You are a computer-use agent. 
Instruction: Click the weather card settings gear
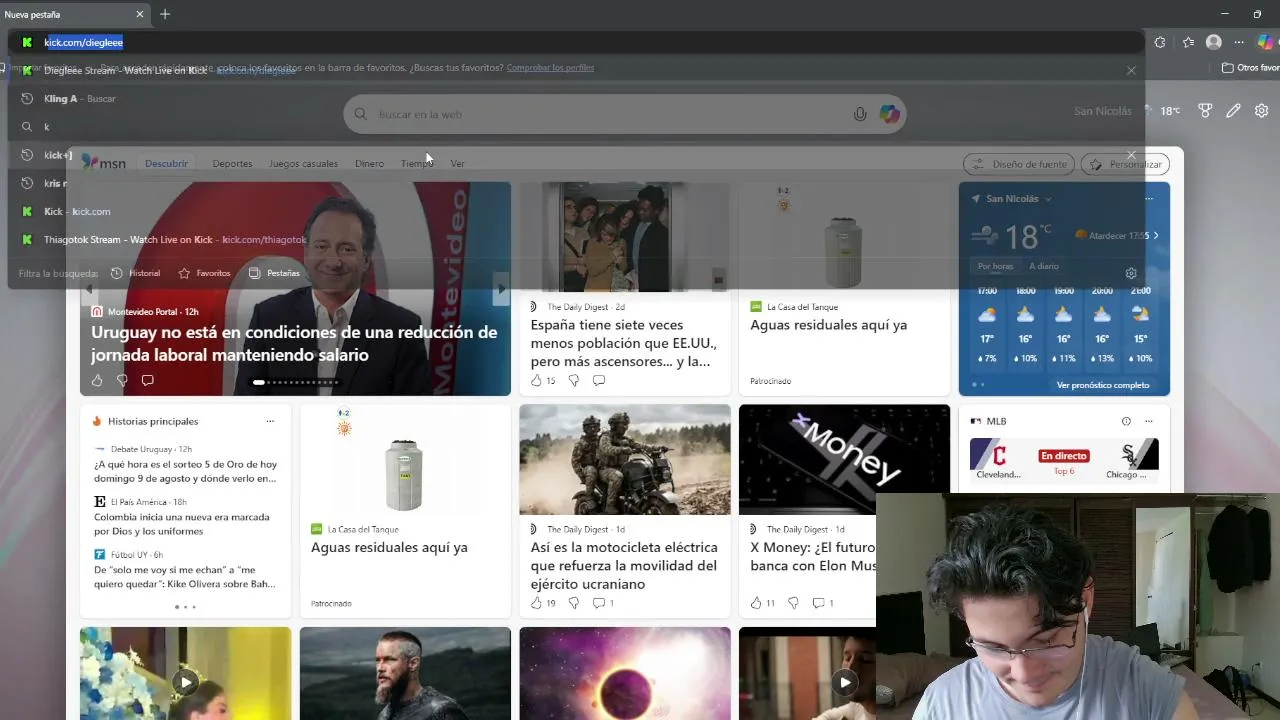click(x=1131, y=273)
